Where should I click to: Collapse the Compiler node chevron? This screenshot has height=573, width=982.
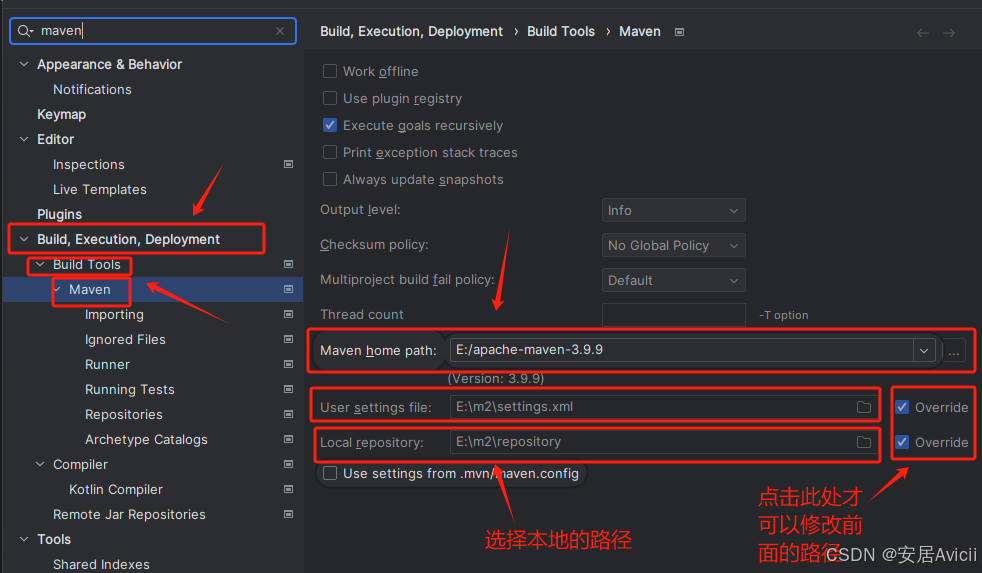40,464
